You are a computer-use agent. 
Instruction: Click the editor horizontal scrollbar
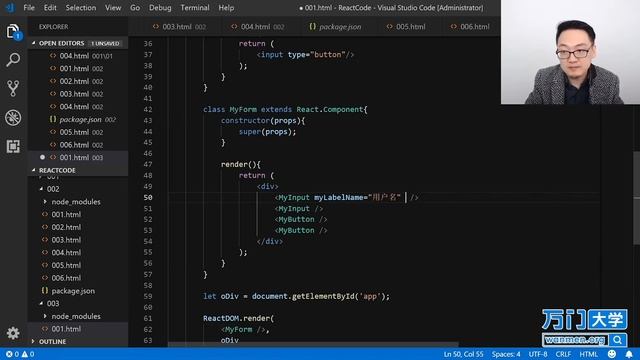point(313,344)
